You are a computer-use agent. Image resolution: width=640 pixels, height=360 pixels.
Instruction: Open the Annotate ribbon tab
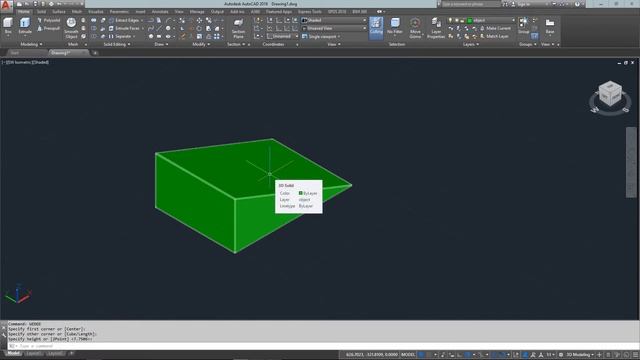tap(160, 12)
